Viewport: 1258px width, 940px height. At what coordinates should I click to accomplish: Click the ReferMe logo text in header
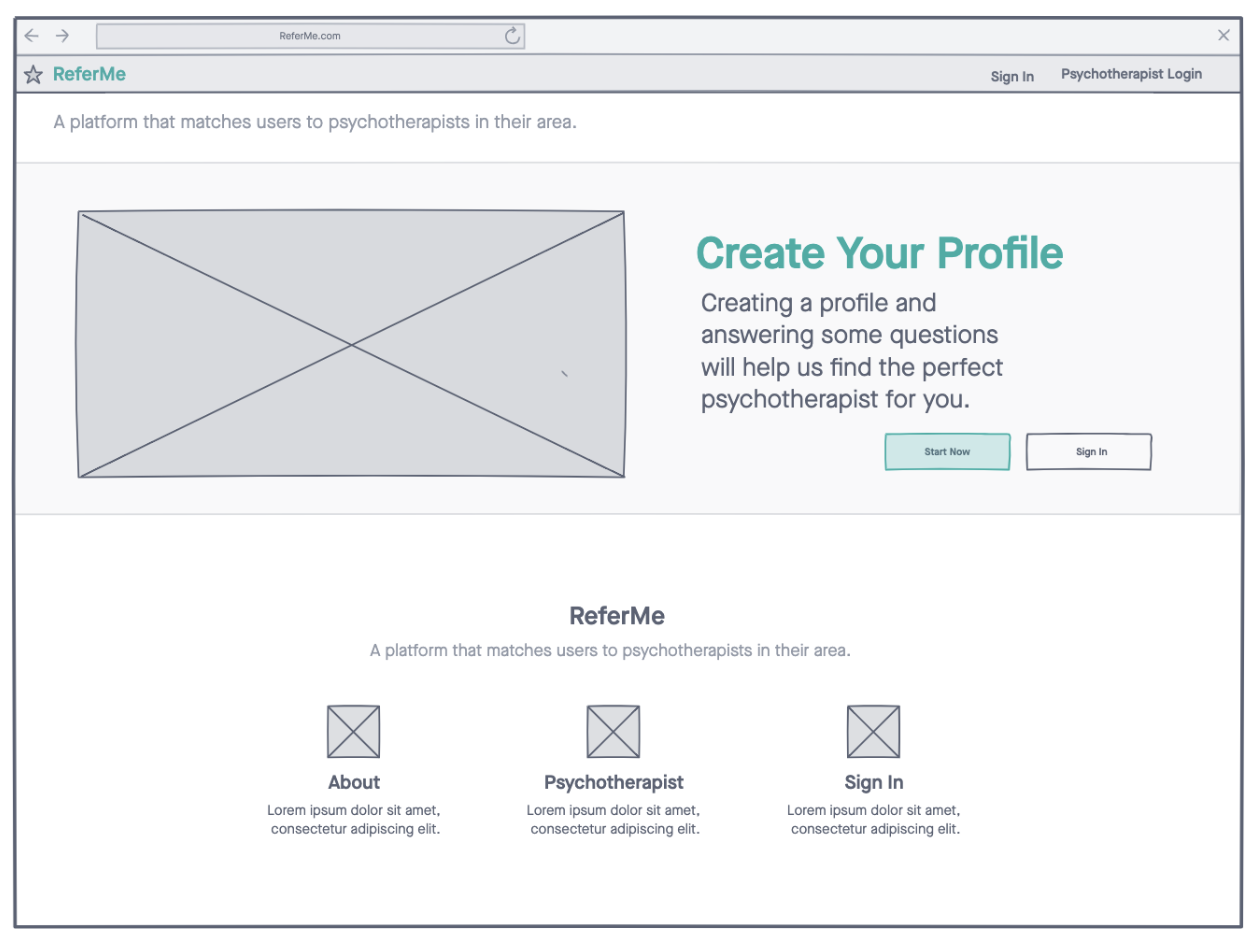89,74
